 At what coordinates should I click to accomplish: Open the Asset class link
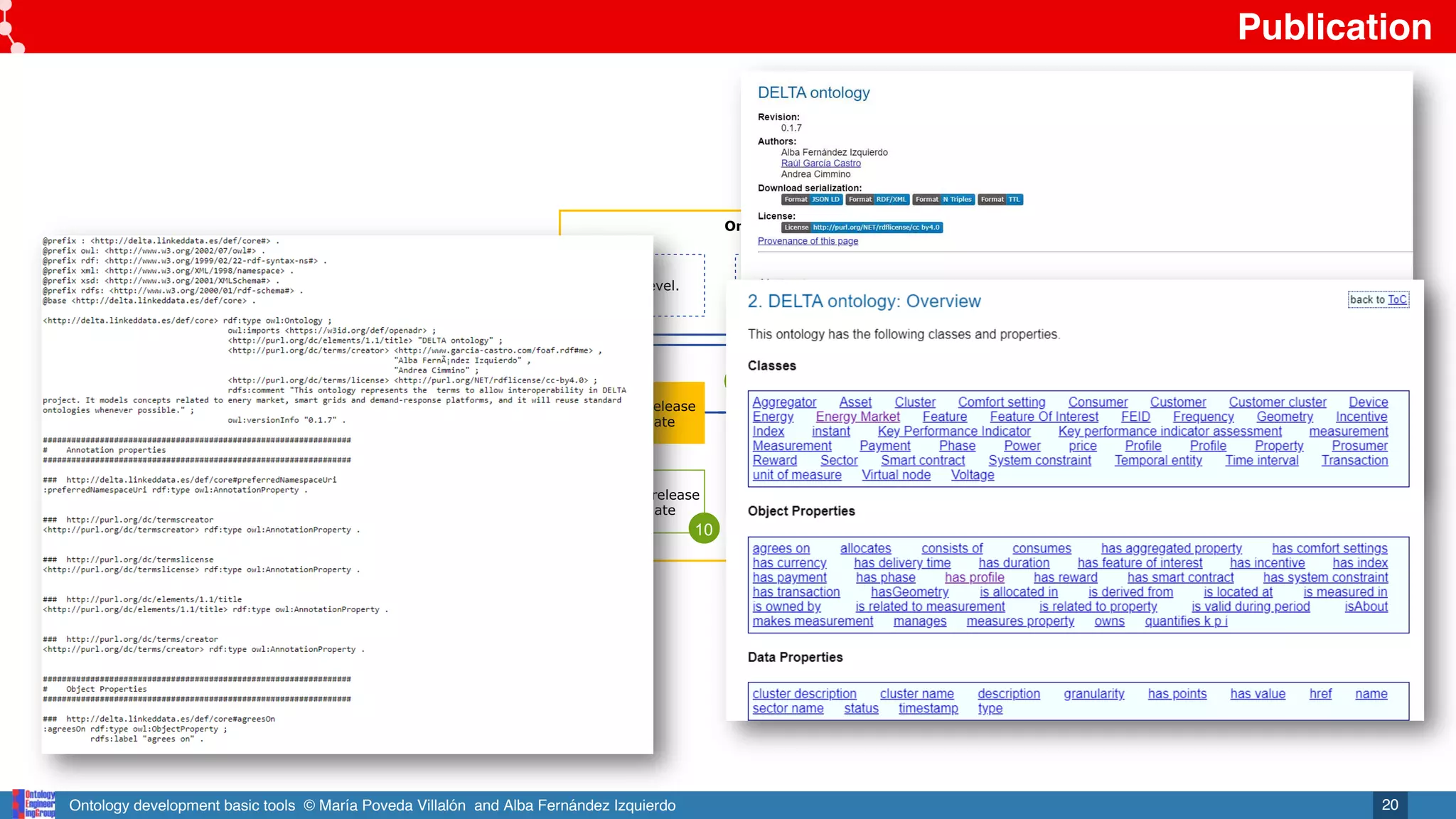pyautogui.click(x=855, y=402)
